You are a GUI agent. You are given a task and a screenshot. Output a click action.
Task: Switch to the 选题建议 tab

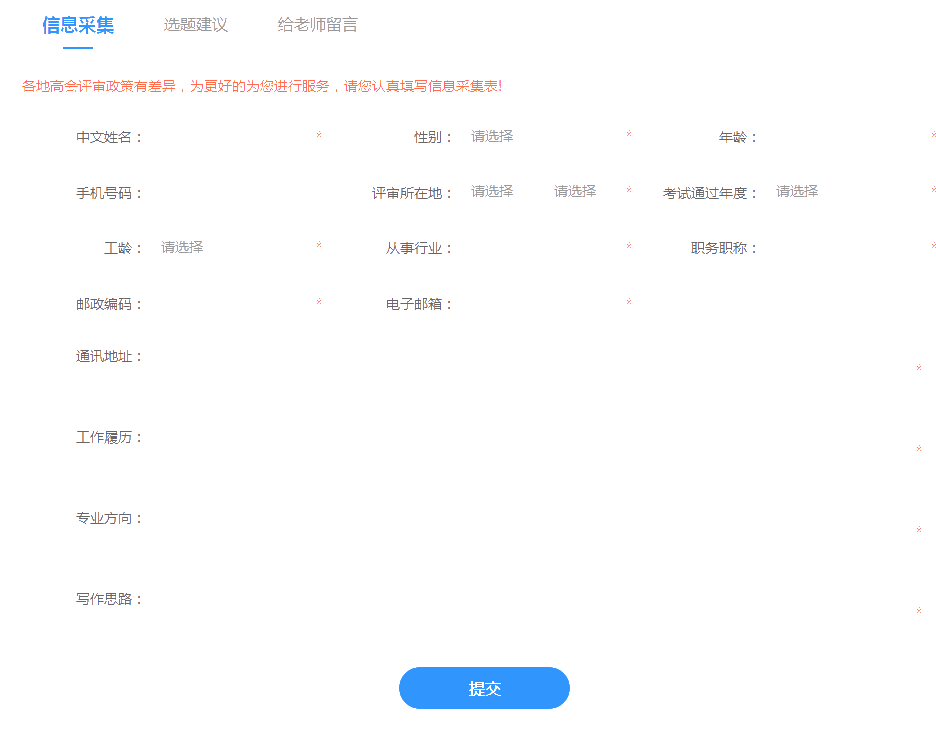click(196, 27)
